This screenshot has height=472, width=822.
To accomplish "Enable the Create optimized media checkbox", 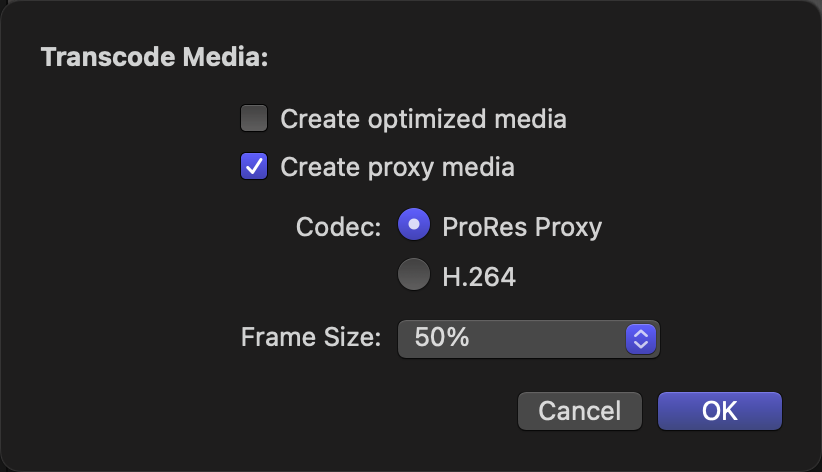I will 254,118.
